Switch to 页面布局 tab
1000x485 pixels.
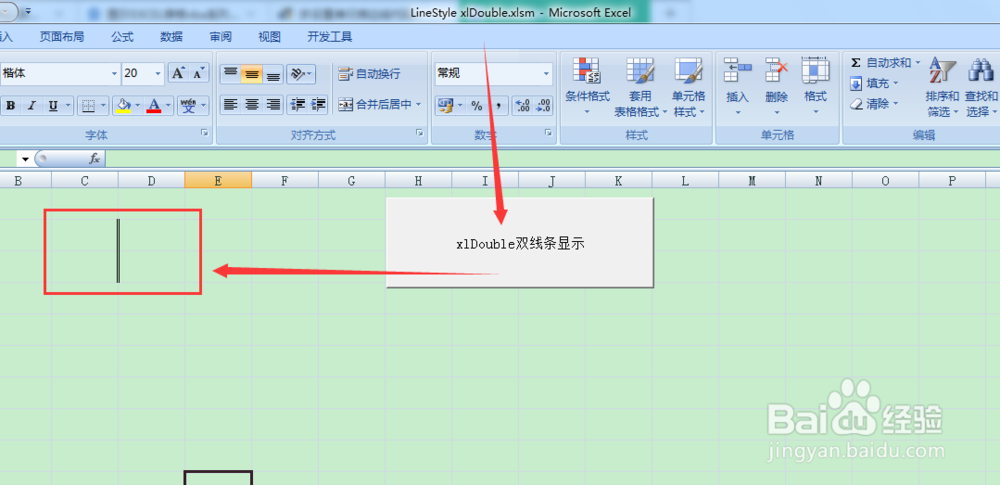[62, 37]
